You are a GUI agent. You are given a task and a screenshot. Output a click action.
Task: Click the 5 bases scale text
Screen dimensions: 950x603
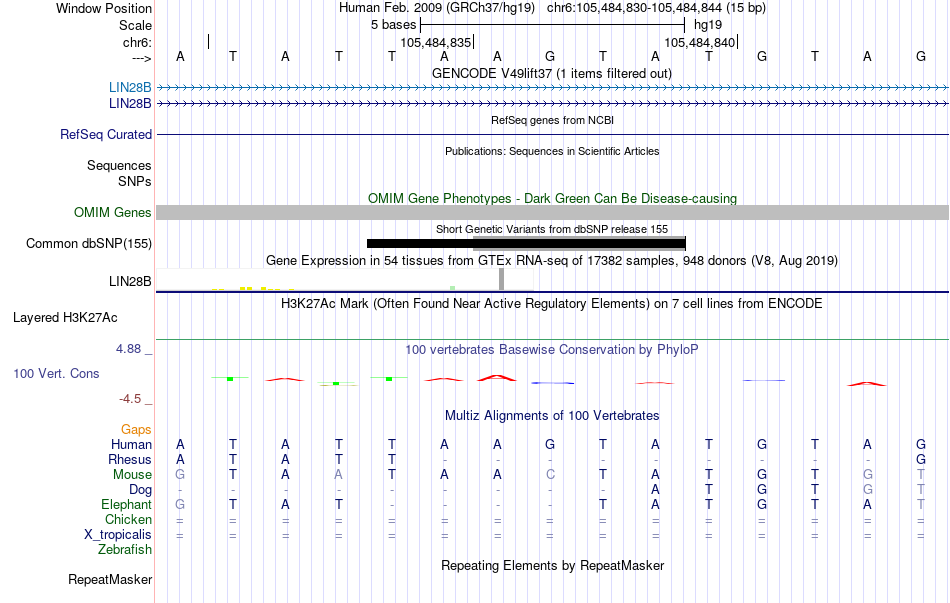click(x=394, y=25)
